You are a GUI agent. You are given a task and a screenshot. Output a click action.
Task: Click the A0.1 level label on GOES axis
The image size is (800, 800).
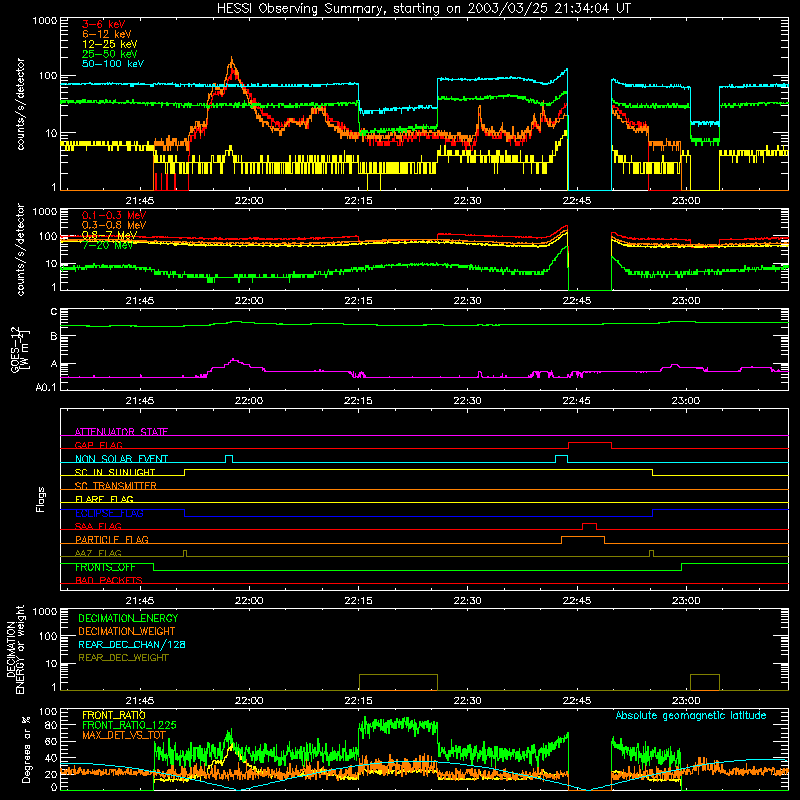pos(45,387)
